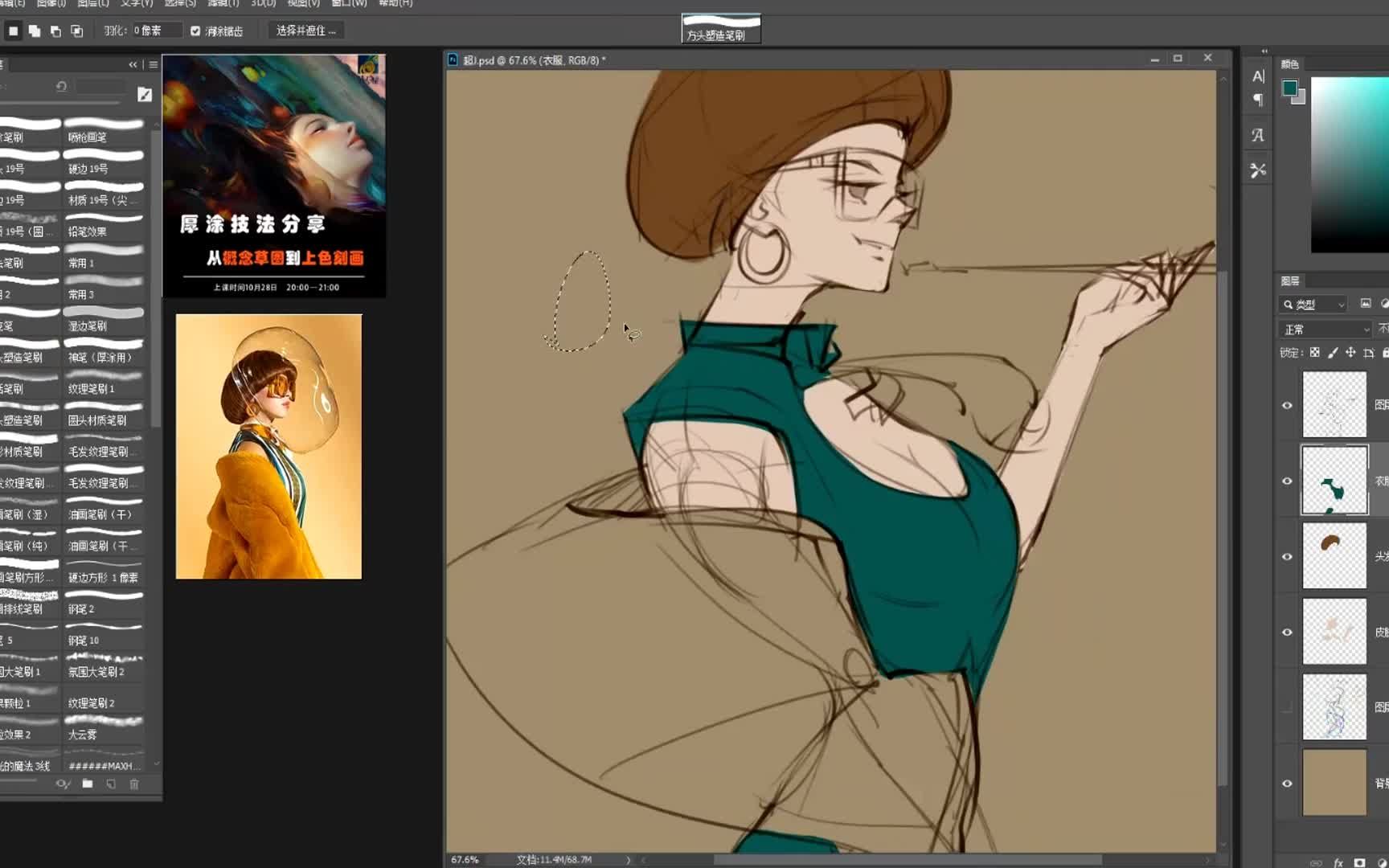Screen dimensions: 1389x868
Task: Hide the background color layer
Action: (1287, 783)
